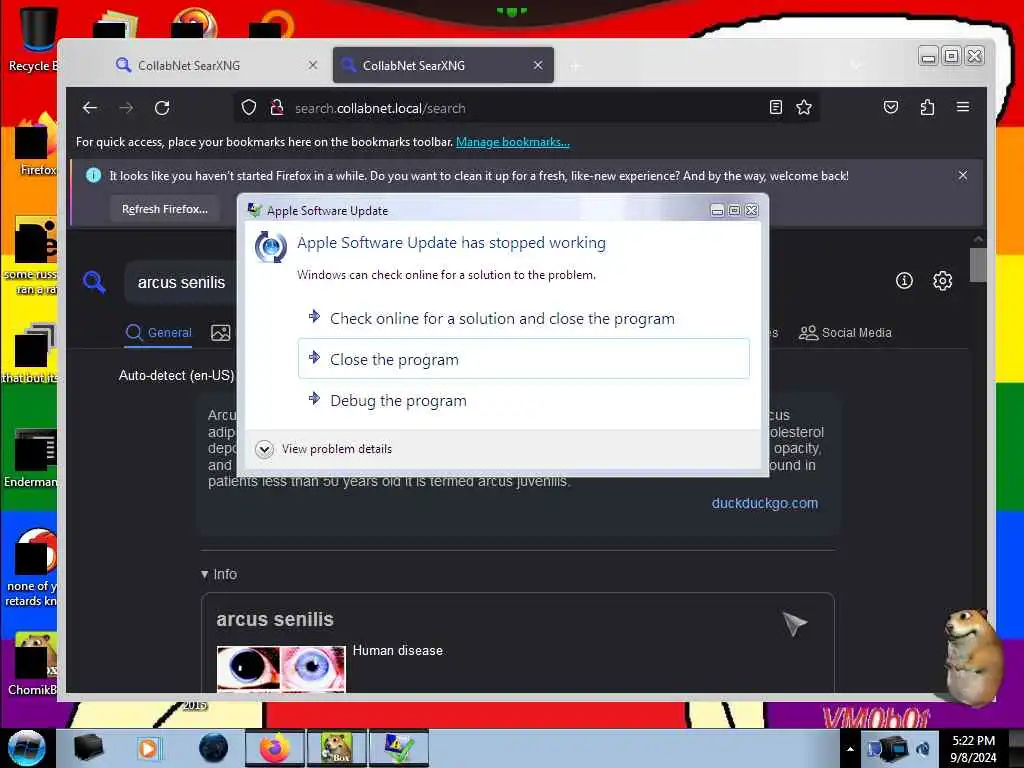Click the Images category icon in SearXNG
Screen dimensions: 1024x768
point(221,332)
